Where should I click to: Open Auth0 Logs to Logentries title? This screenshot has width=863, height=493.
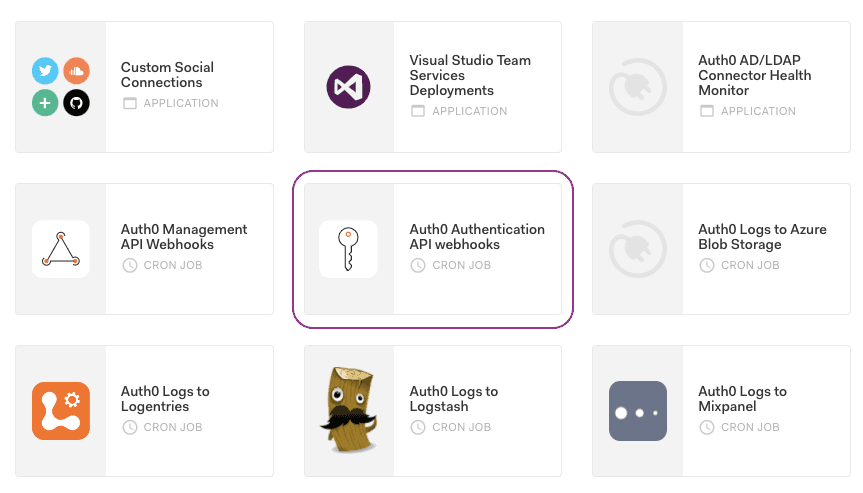point(165,399)
